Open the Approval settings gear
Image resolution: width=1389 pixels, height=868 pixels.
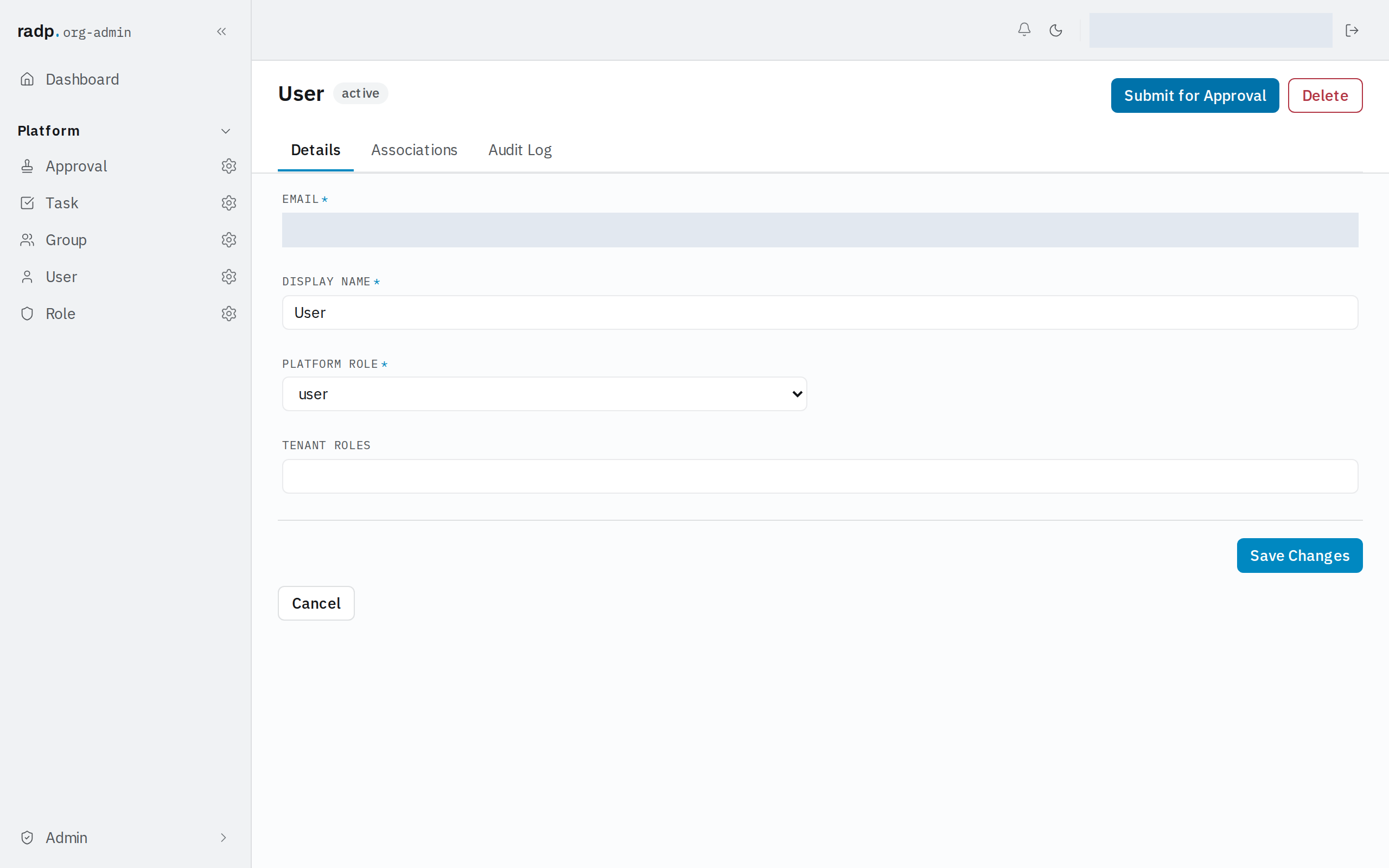(x=229, y=166)
